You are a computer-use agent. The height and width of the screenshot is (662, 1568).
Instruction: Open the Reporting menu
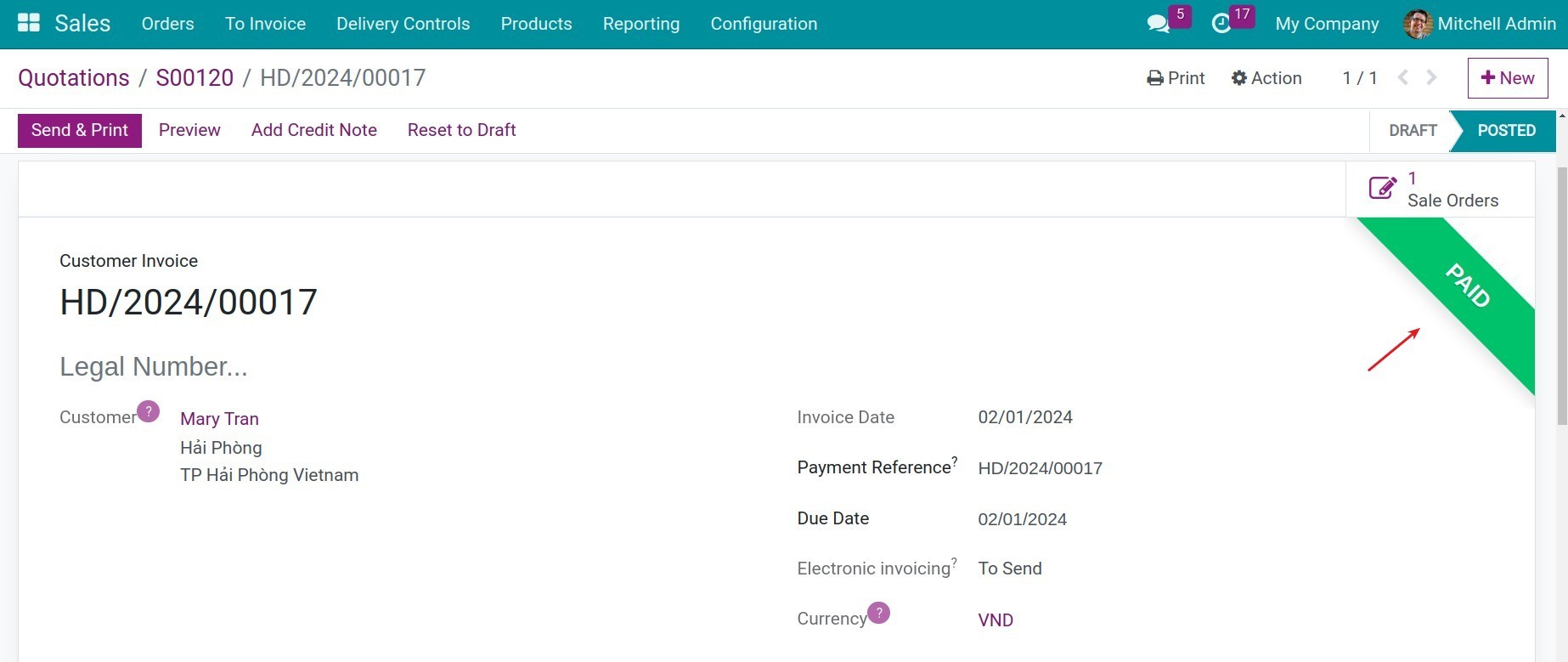pyautogui.click(x=640, y=24)
